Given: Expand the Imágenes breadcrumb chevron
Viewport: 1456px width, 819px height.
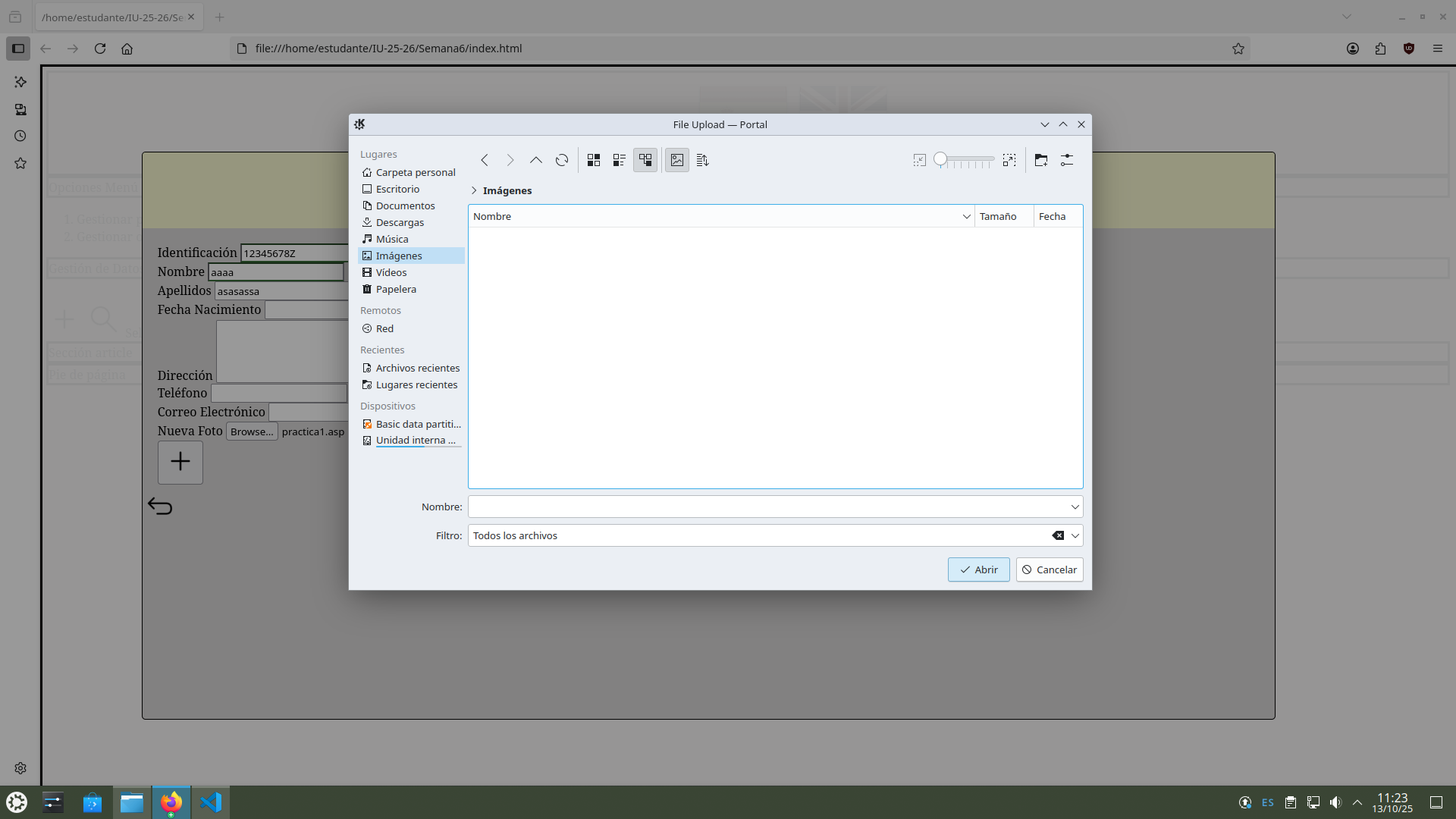Looking at the screenshot, I should pos(474,190).
